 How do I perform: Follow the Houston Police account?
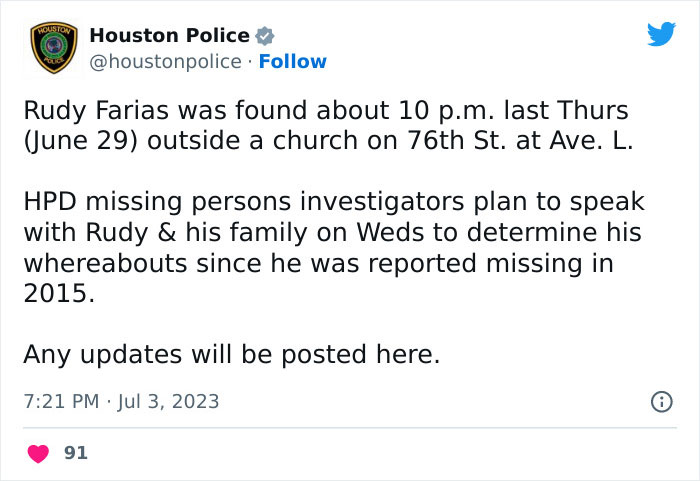[x=293, y=62]
